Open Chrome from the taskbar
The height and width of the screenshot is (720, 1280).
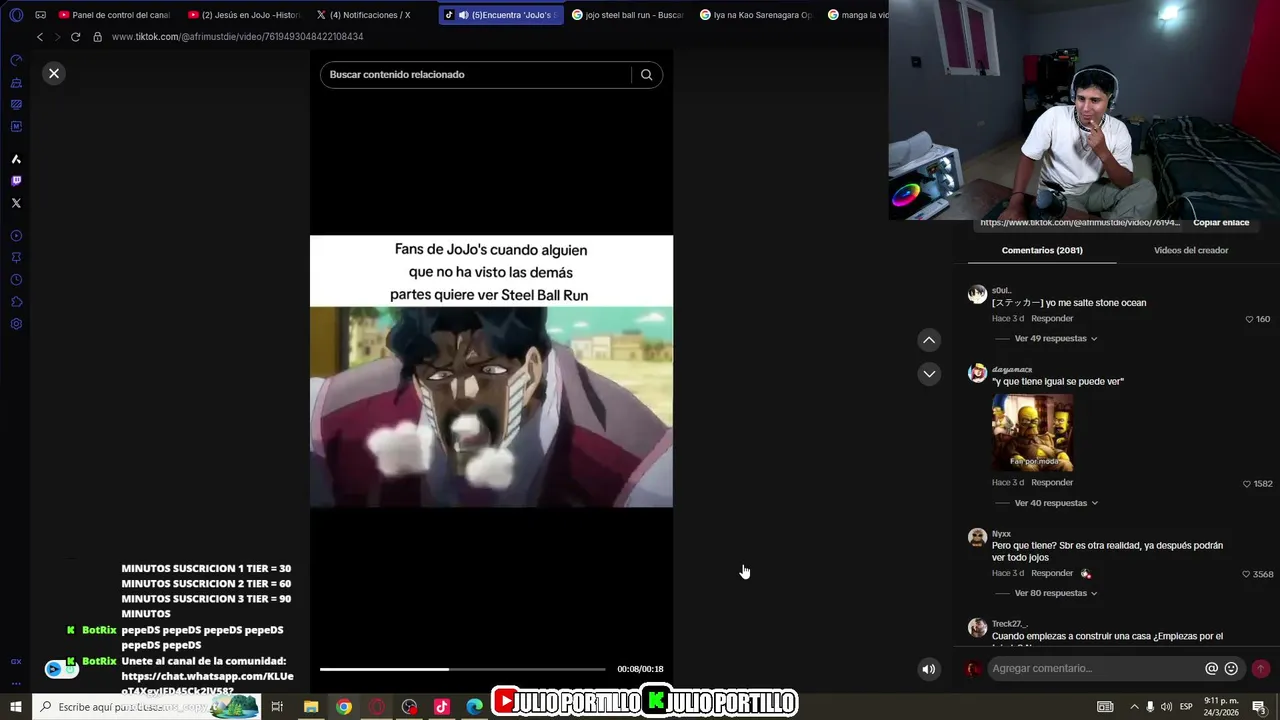[x=344, y=707]
